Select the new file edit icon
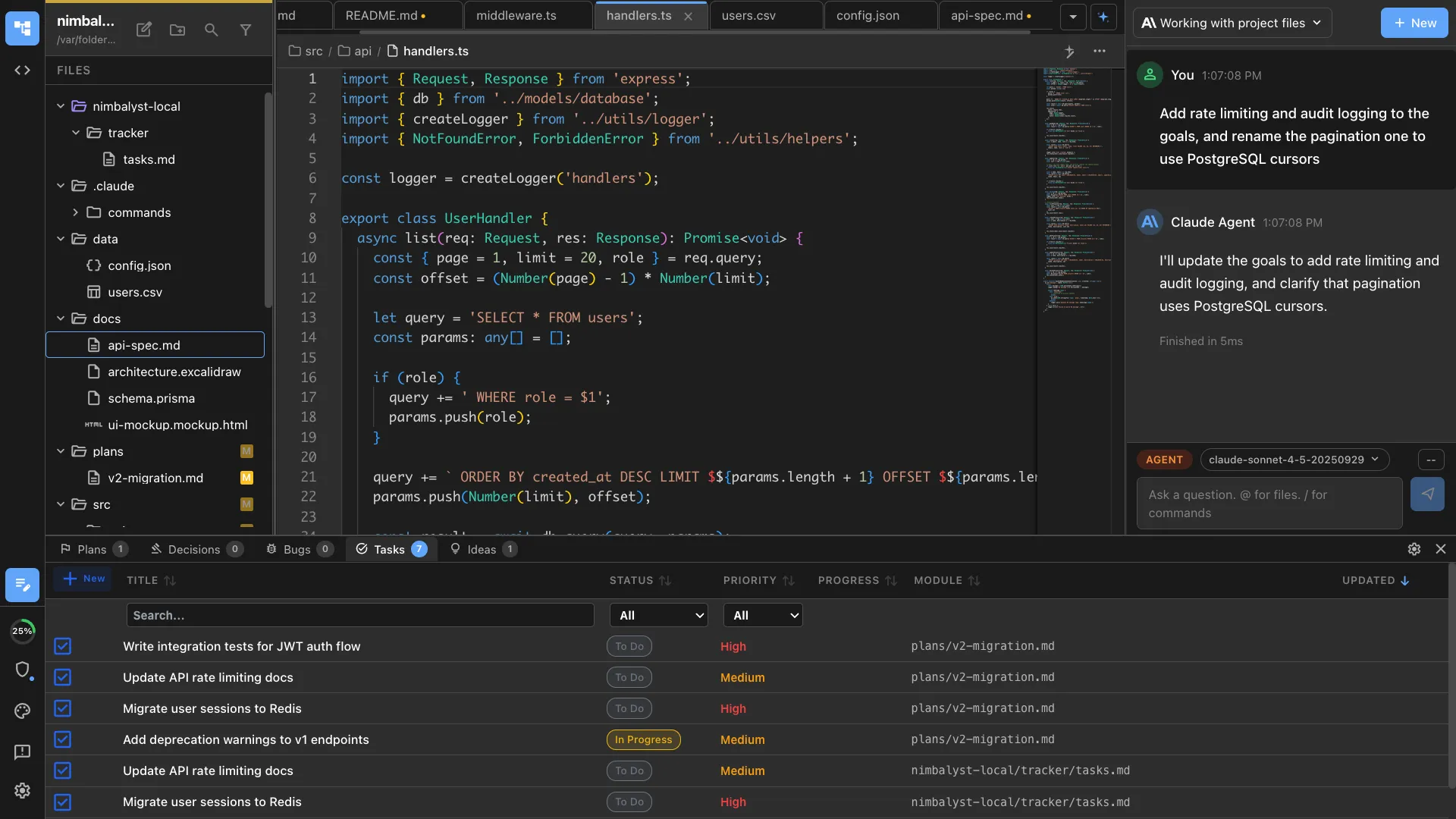Viewport: 1456px width, 819px height. [x=143, y=30]
